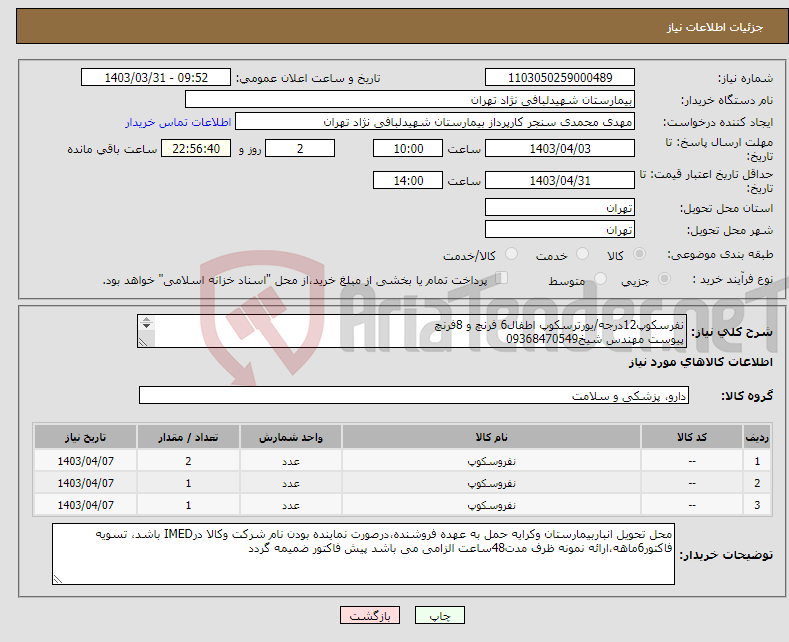Click the buyer notes text area
789x642 pixels.
point(363,554)
